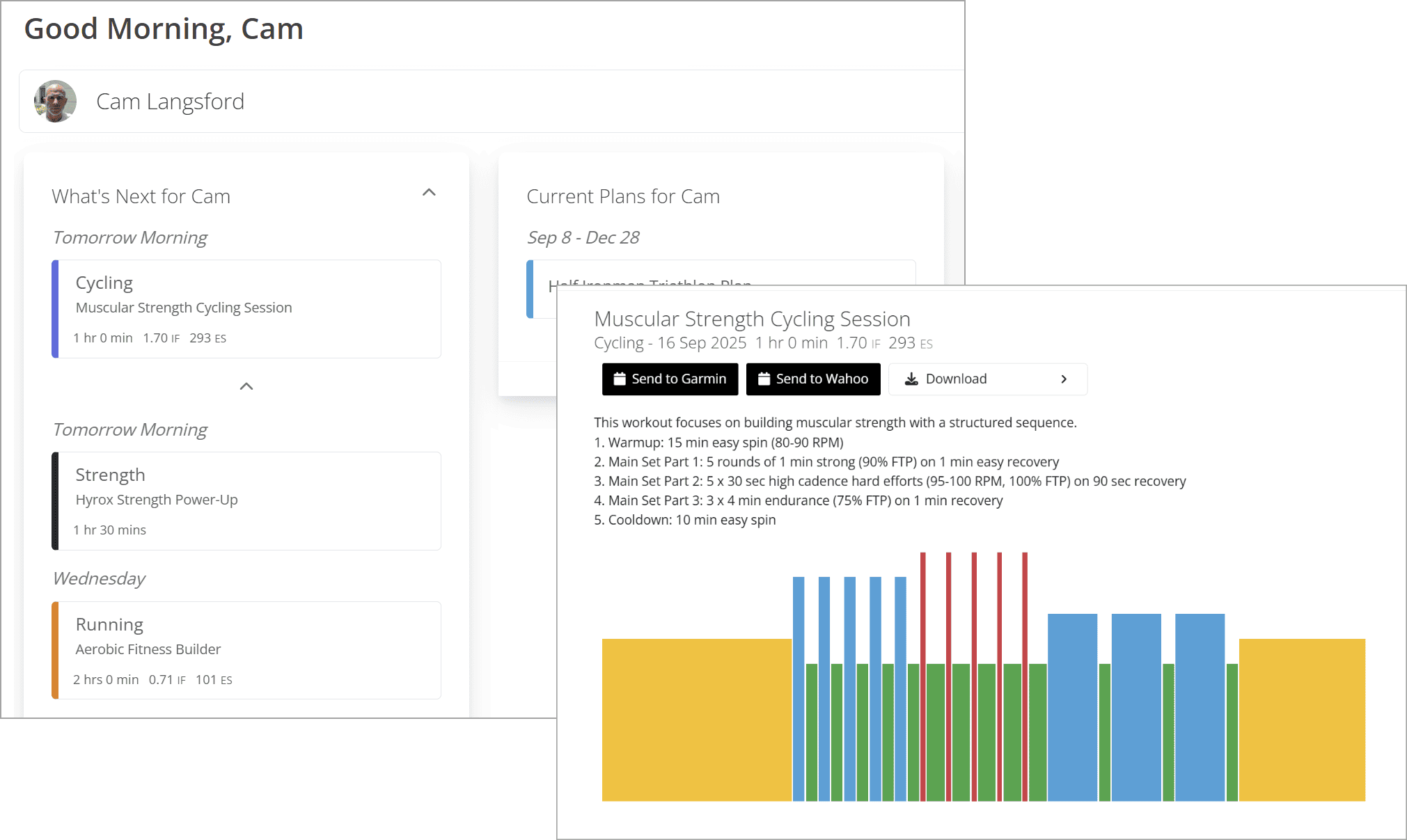Click Cam Langsford's profile avatar
The image size is (1407, 840).
point(55,102)
